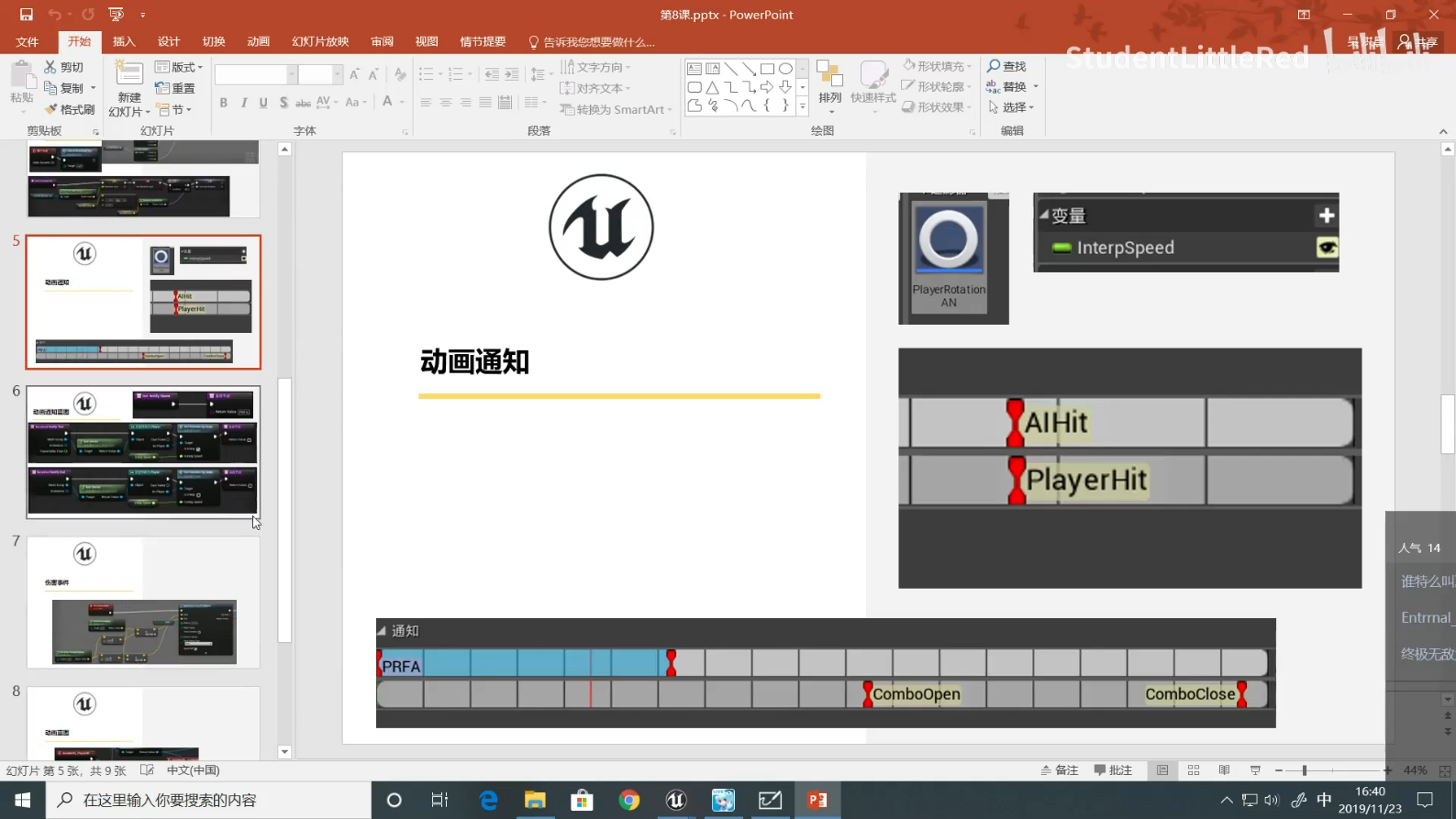Open the font name combo box
The image size is (1456, 819).
[256, 74]
